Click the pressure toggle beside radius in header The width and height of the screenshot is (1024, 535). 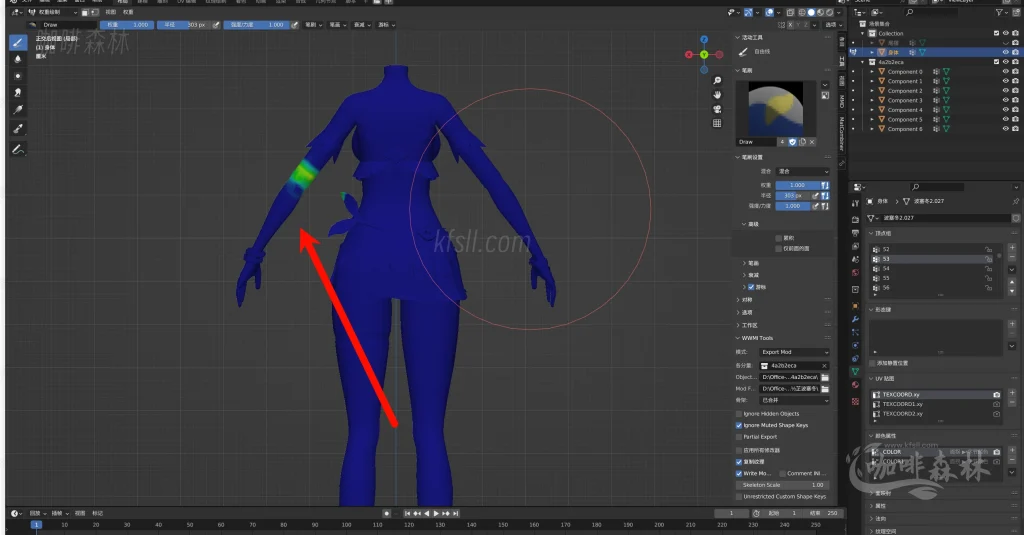pyautogui.click(x=216, y=25)
